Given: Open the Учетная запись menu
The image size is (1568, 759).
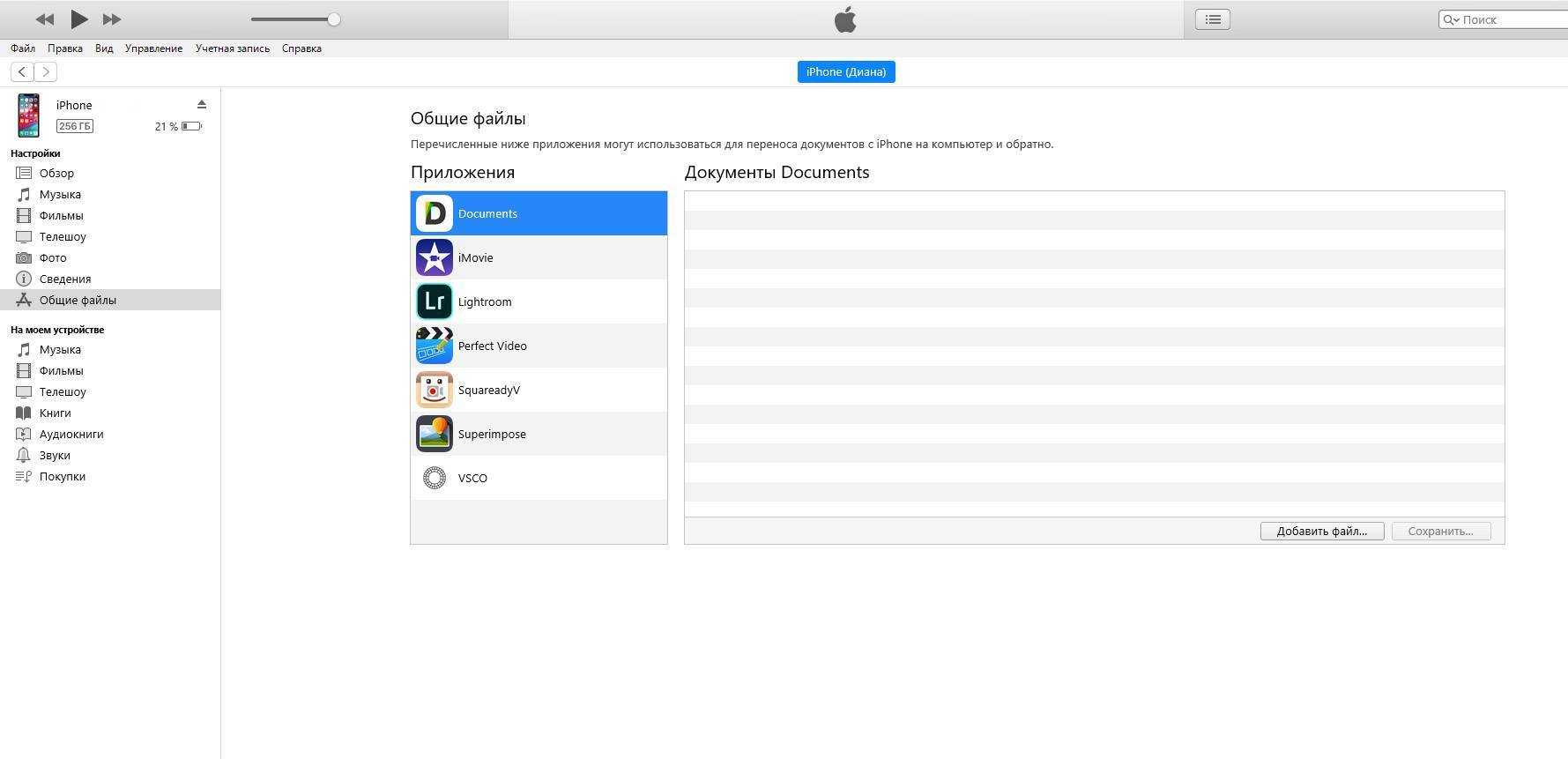Looking at the screenshot, I should pyautogui.click(x=232, y=48).
